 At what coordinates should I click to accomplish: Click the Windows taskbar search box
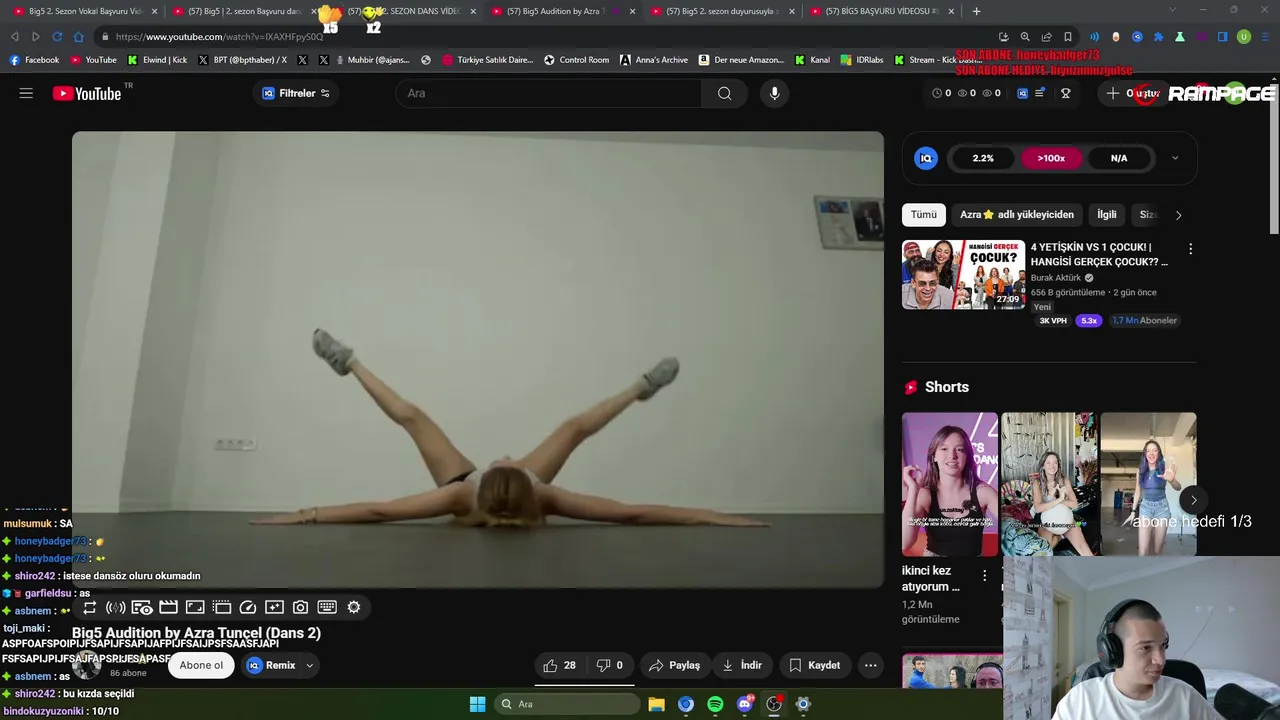pyautogui.click(x=567, y=704)
